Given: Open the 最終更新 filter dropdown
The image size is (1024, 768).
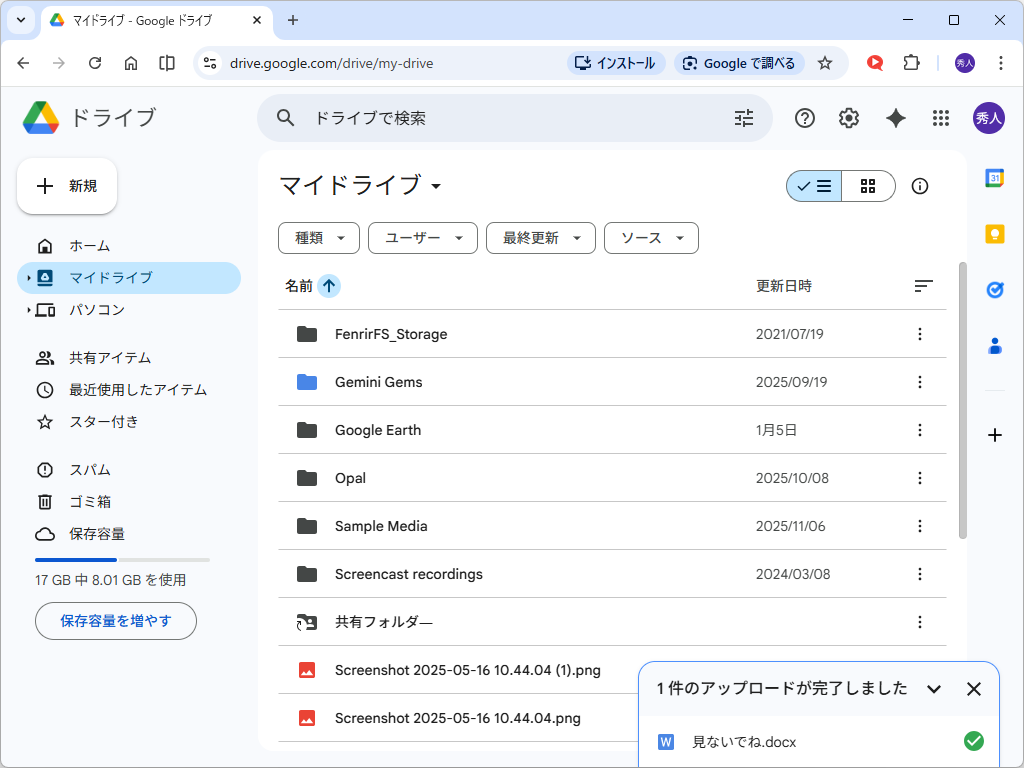Looking at the screenshot, I should [x=540, y=238].
